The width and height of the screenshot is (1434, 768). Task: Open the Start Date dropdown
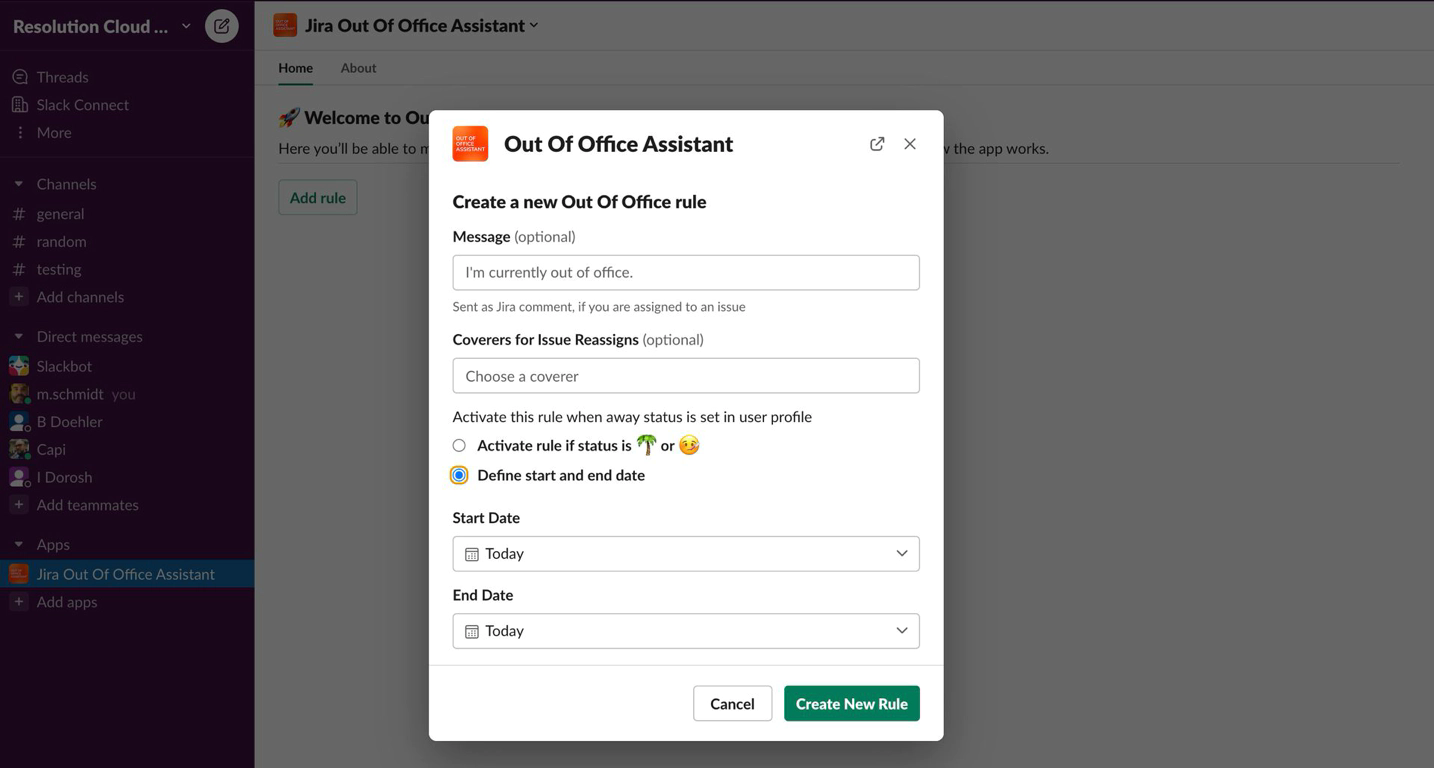[x=686, y=554]
